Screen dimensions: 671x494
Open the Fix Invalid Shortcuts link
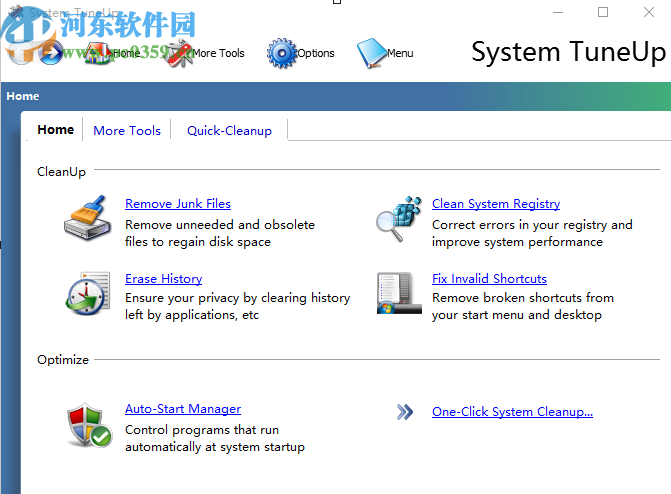point(489,279)
